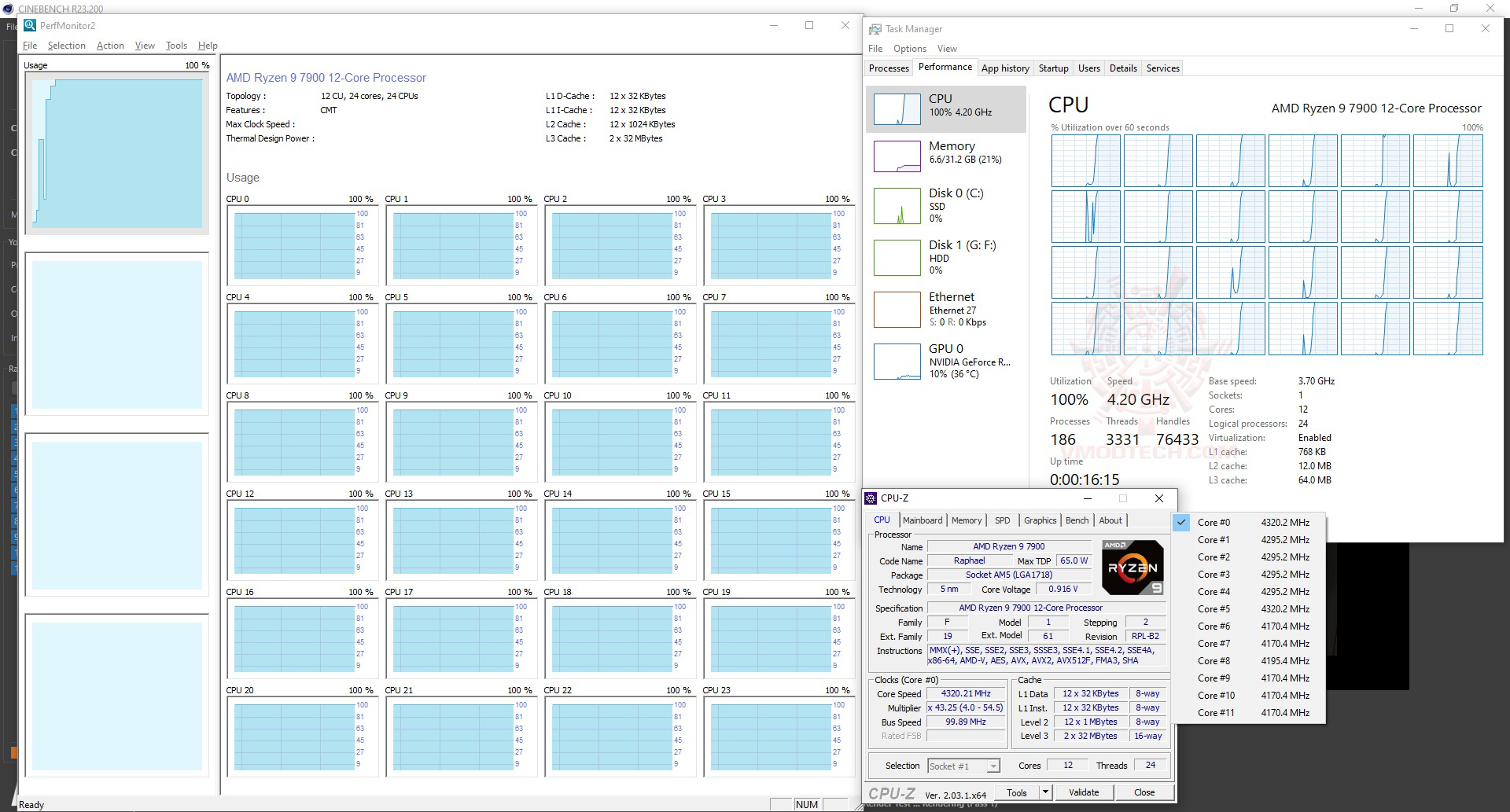Select the CPU tab in CPU-Z
Image resolution: width=1510 pixels, height=812 pixels.
(882, 520)
